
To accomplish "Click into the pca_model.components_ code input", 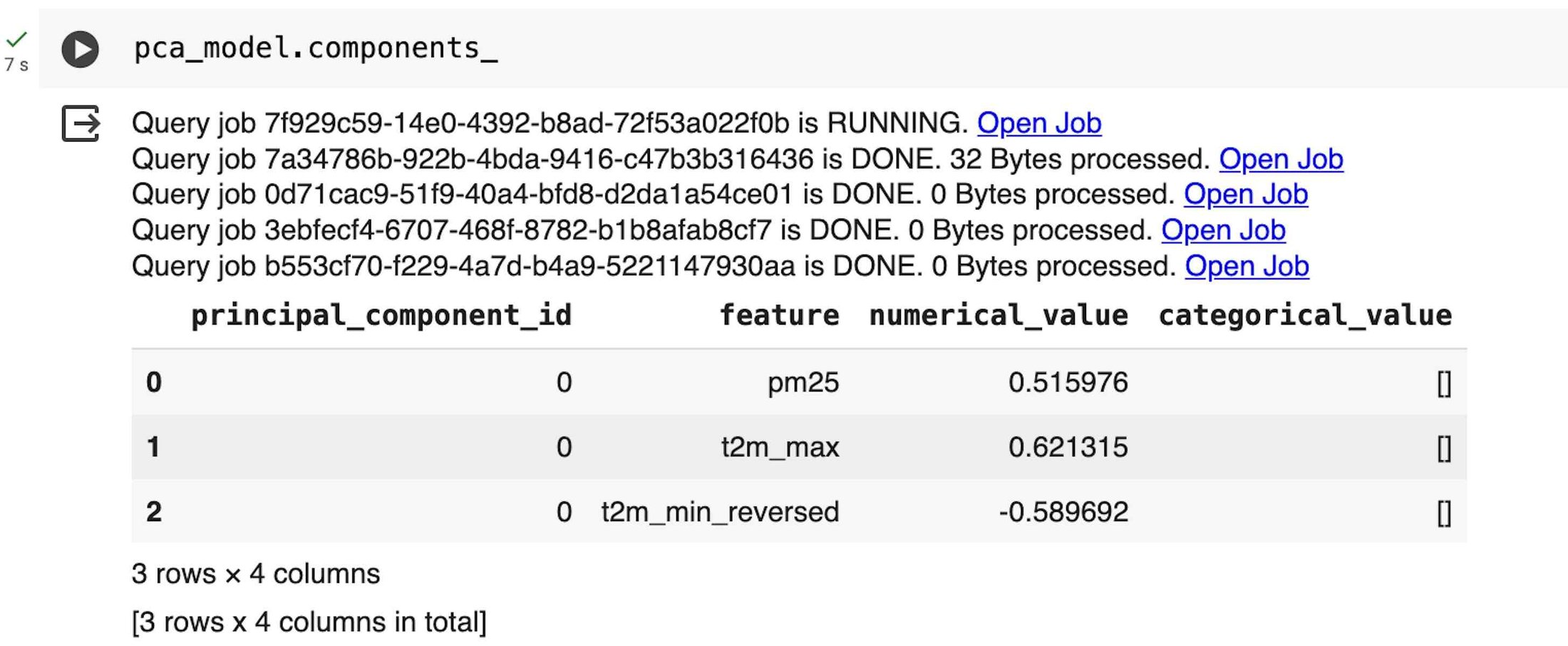I will (316, 48).
